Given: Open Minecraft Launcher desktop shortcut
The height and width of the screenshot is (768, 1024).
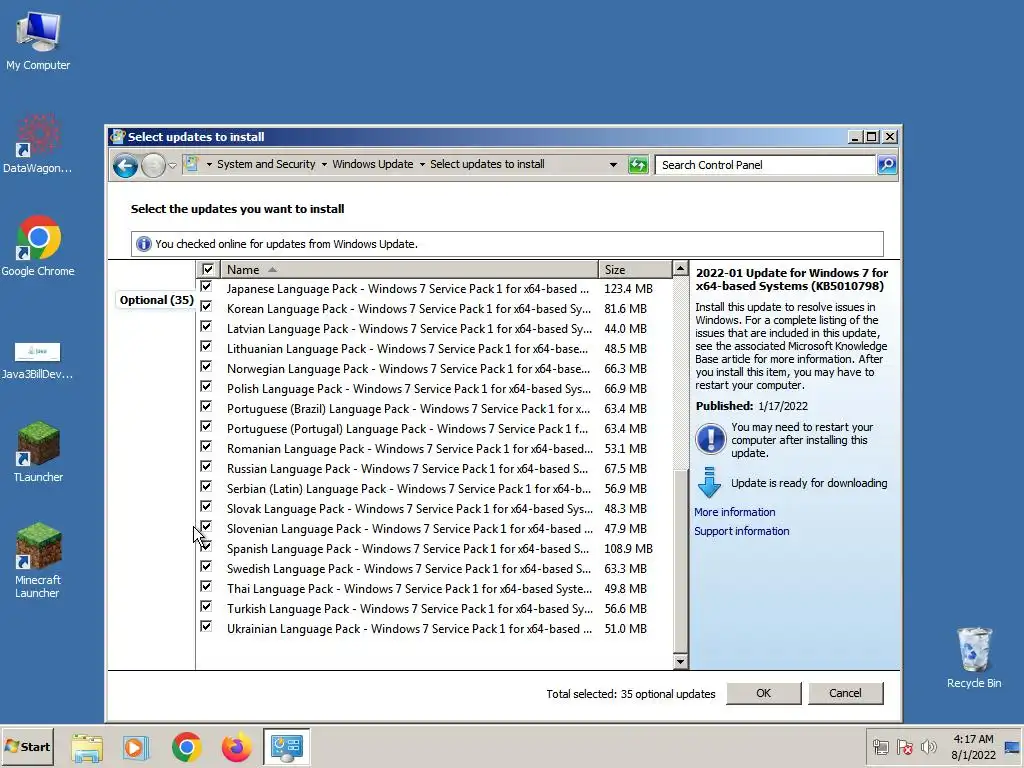Looking at the screenshot, I should (38, 560).
